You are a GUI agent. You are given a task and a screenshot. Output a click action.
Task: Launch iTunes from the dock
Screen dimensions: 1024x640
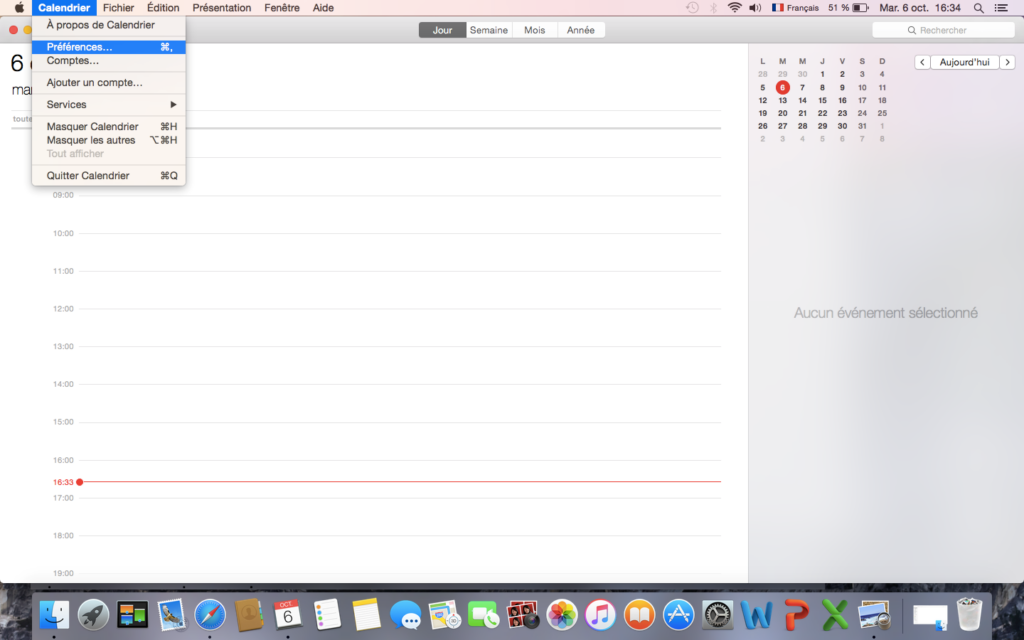[600, 614]
